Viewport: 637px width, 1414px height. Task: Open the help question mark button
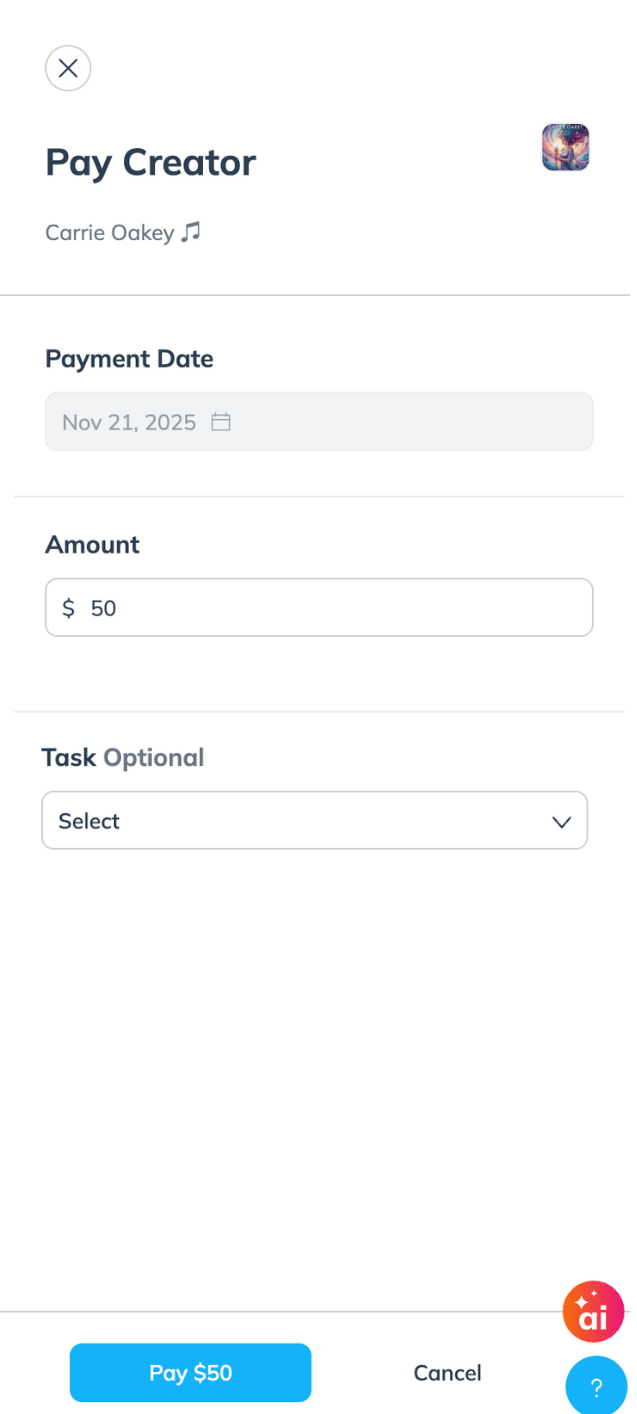tap(596, 1386)
